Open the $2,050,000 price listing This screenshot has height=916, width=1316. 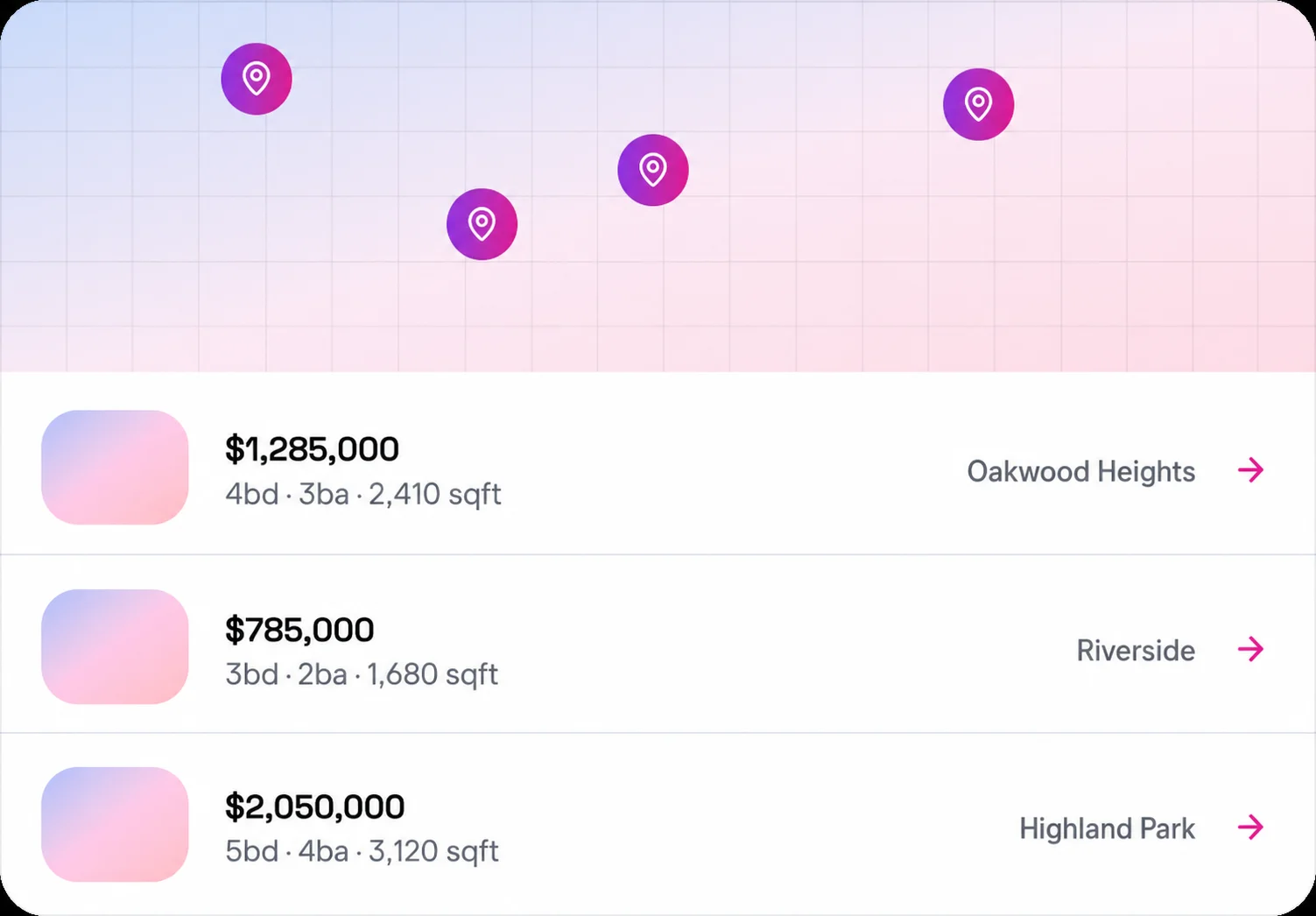coord(314,807)
